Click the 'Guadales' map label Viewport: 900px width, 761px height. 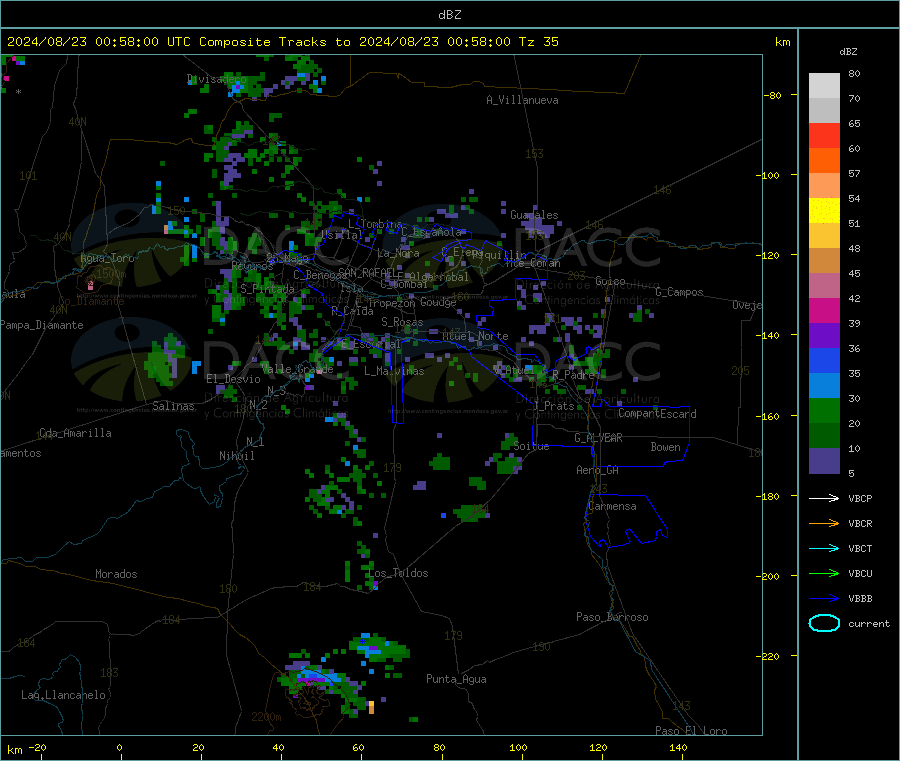tap(534, 215)
